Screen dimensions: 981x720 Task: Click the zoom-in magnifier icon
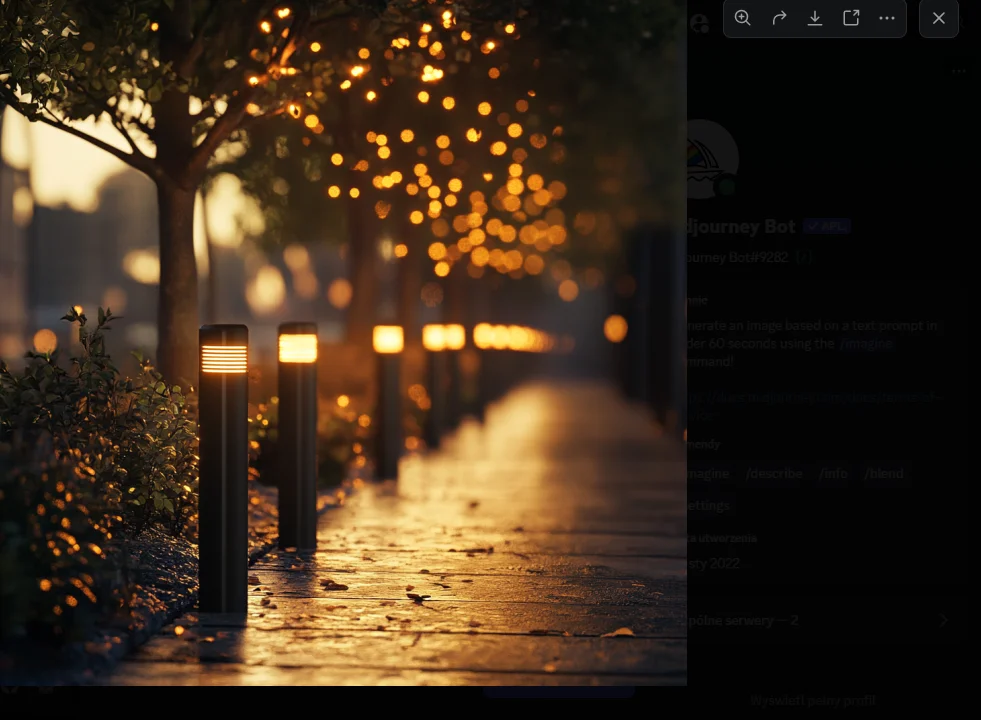click(x=743, y=18)
